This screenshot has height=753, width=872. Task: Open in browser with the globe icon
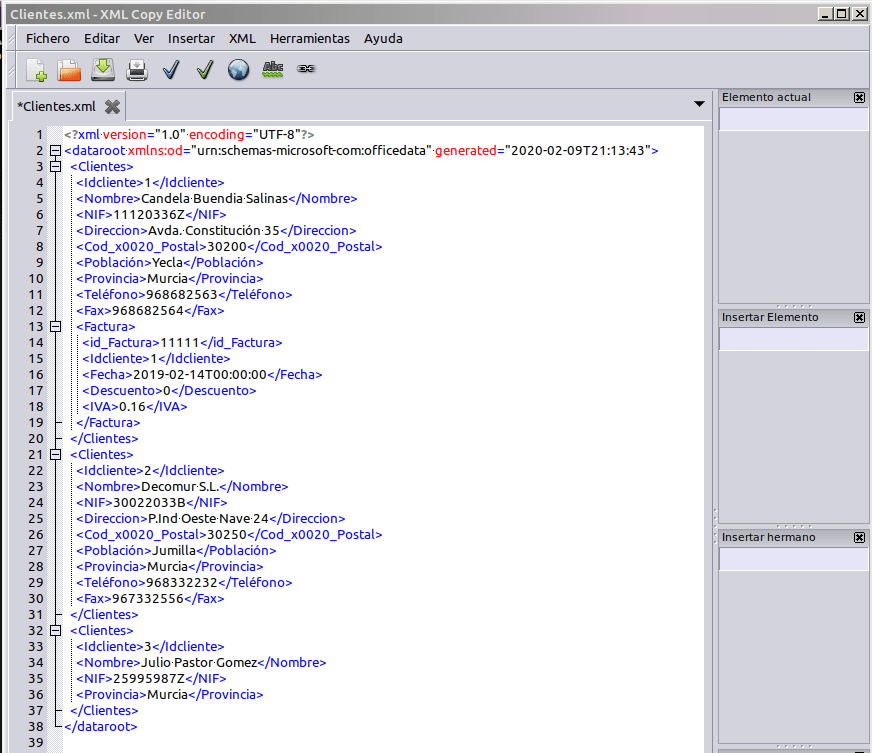(x=238, y=69)
